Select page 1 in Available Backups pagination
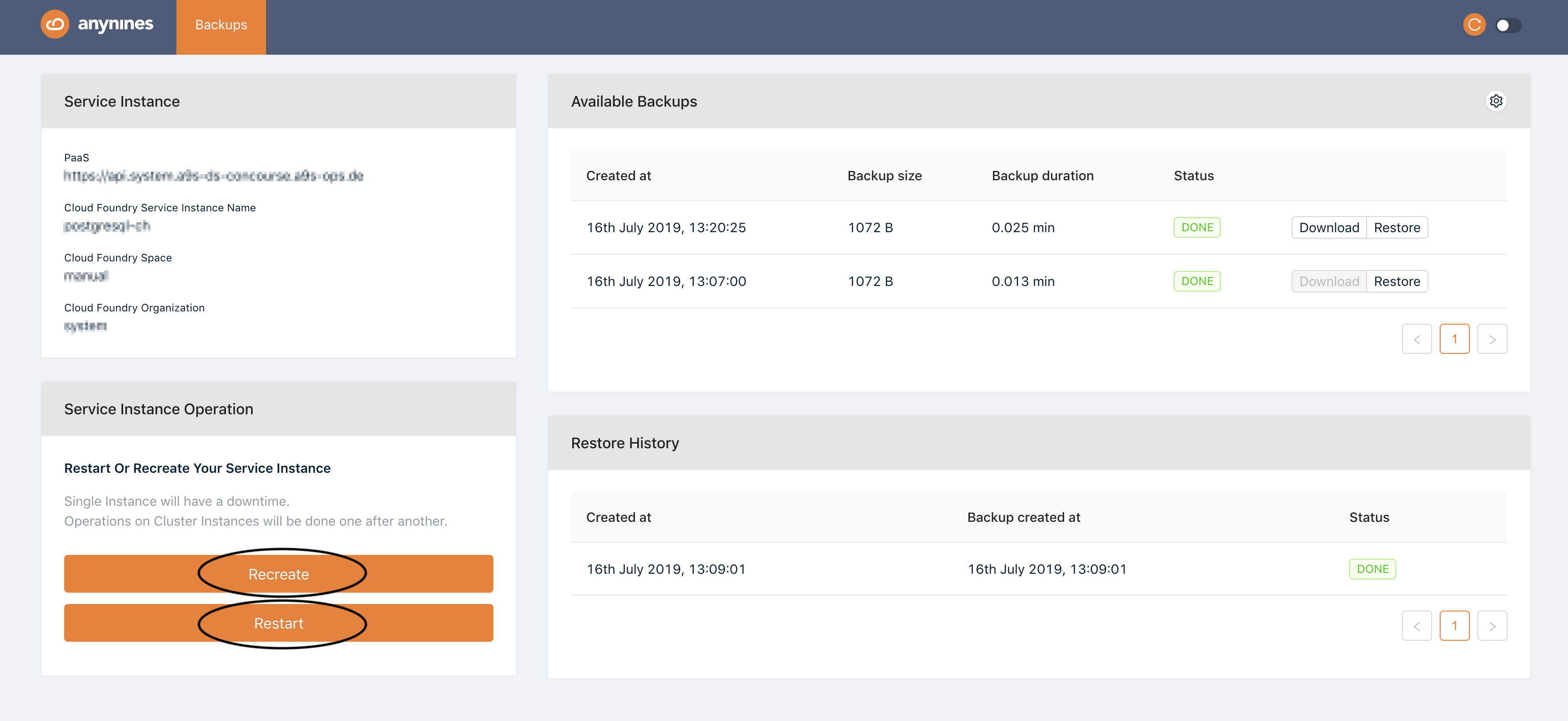Screen dimensions: 1568x721 (x=1455, y=339)
